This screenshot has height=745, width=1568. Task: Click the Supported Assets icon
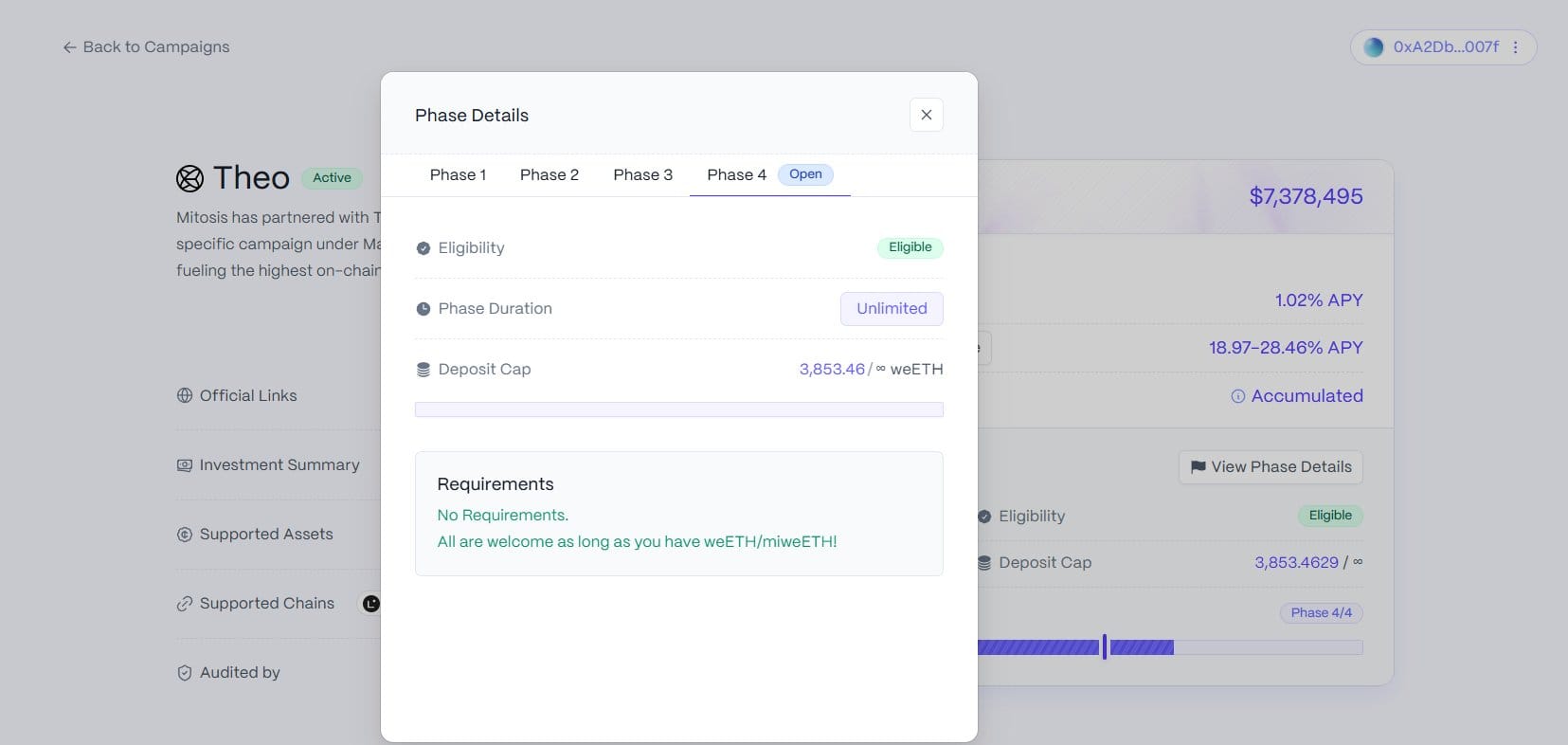(185, 535)
